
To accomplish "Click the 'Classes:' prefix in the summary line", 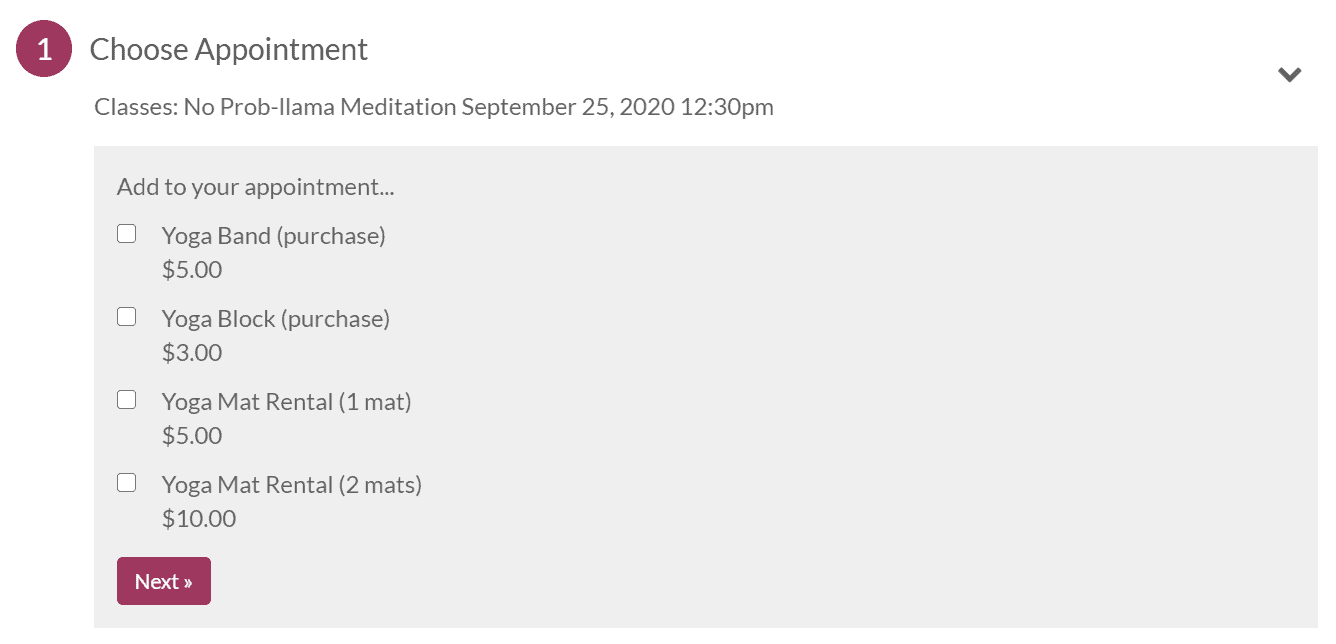I will (136, 107).
